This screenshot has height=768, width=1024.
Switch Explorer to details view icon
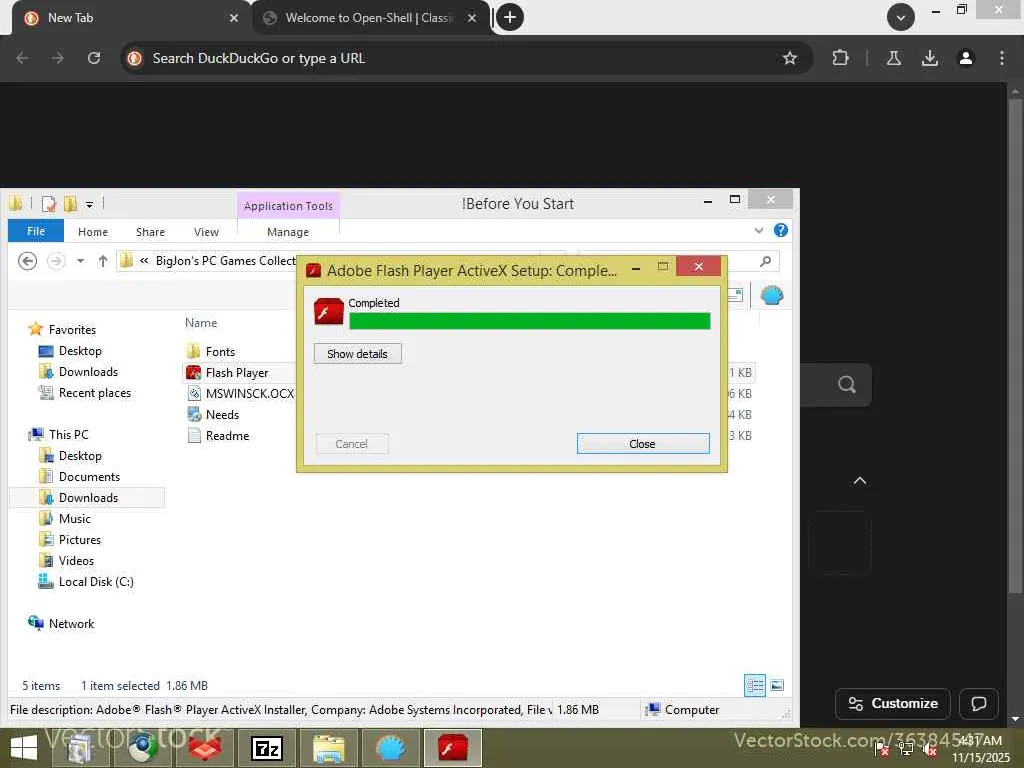(x=755, y=685)
